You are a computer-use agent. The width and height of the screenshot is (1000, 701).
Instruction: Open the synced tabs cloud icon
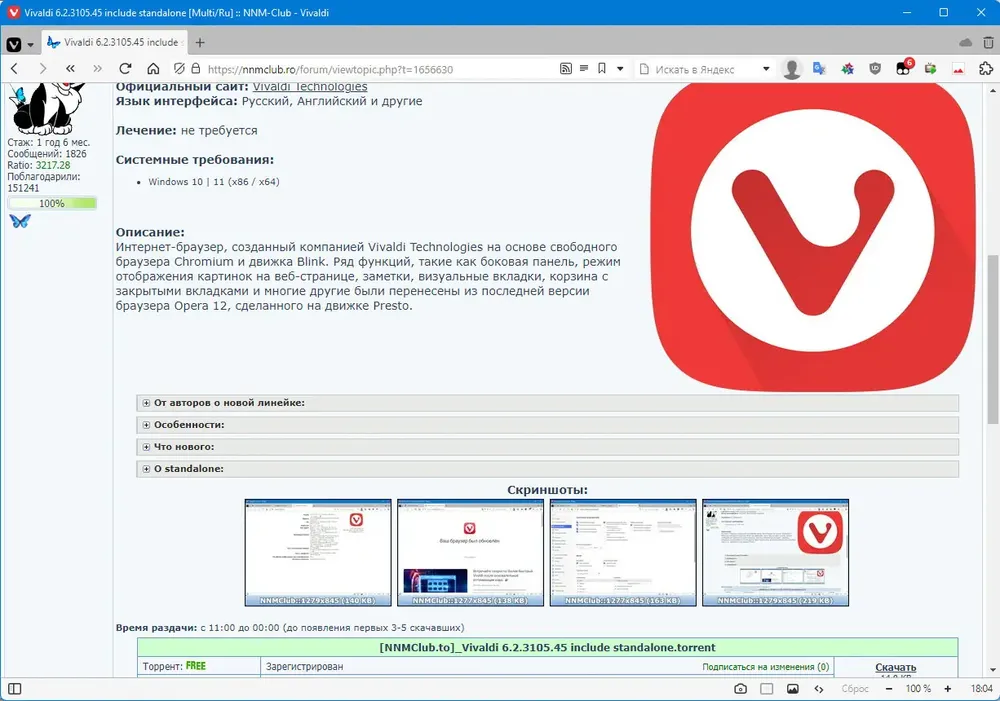click(966, 43)
